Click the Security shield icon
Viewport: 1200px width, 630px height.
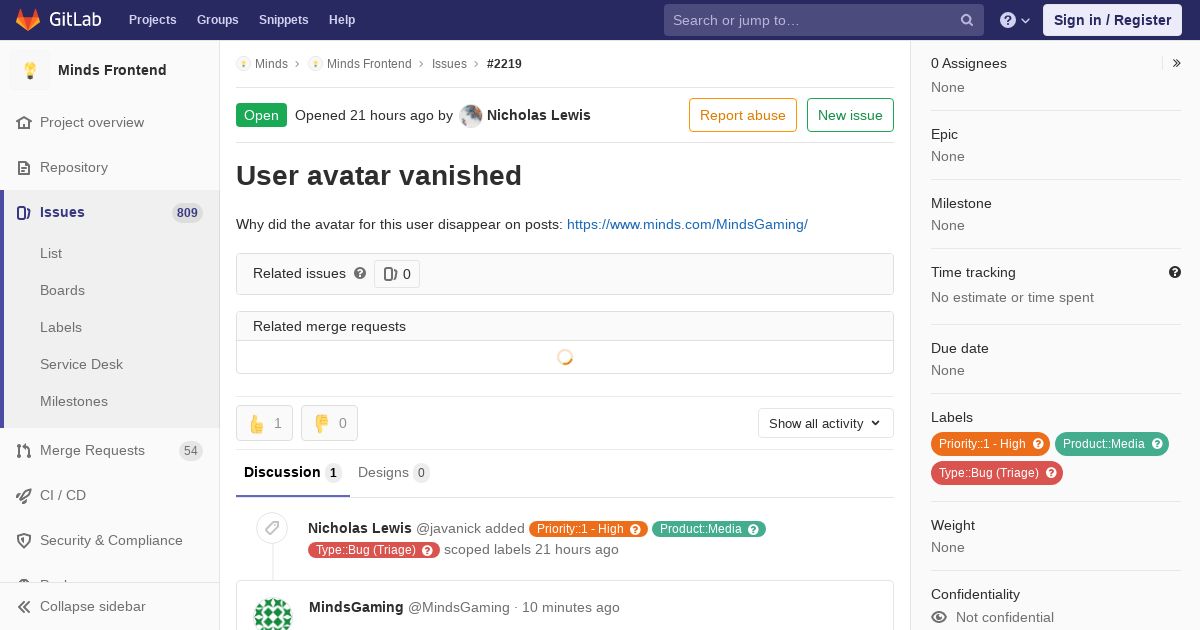coord(24,540)
